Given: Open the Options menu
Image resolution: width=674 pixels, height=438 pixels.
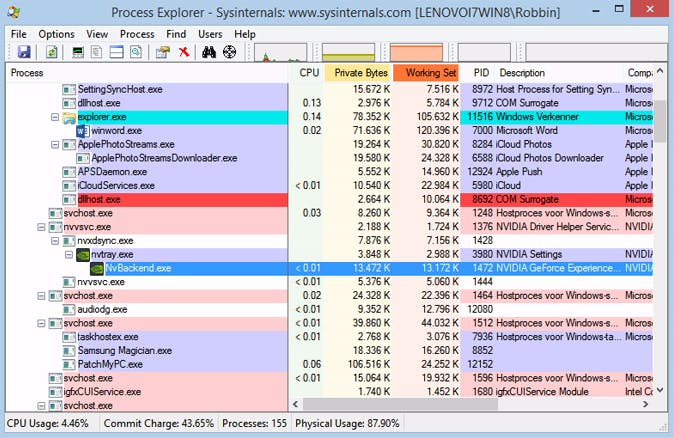Looking at the screenshot, I should pyautogui.click(x=56, y=34).
